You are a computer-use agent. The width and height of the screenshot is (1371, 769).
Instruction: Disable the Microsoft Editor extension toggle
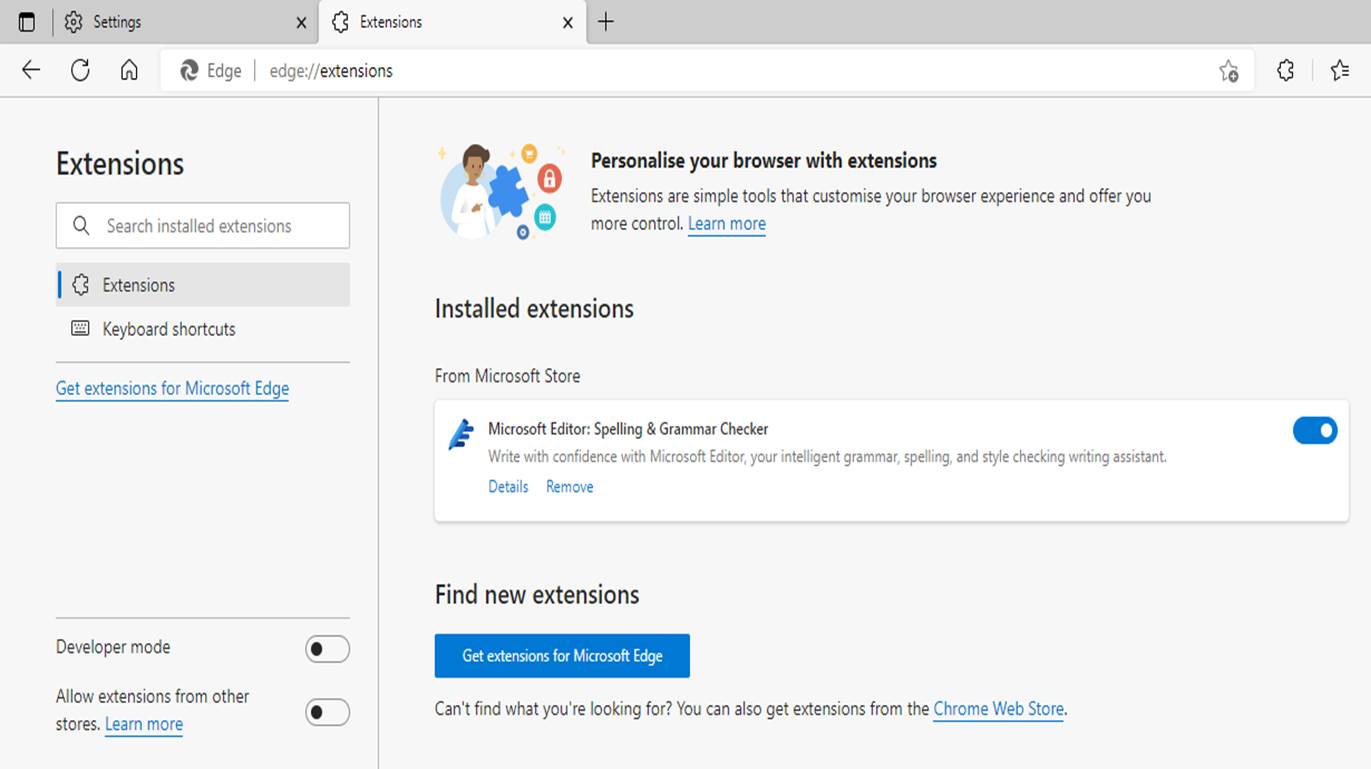(x=1315, y=430)
